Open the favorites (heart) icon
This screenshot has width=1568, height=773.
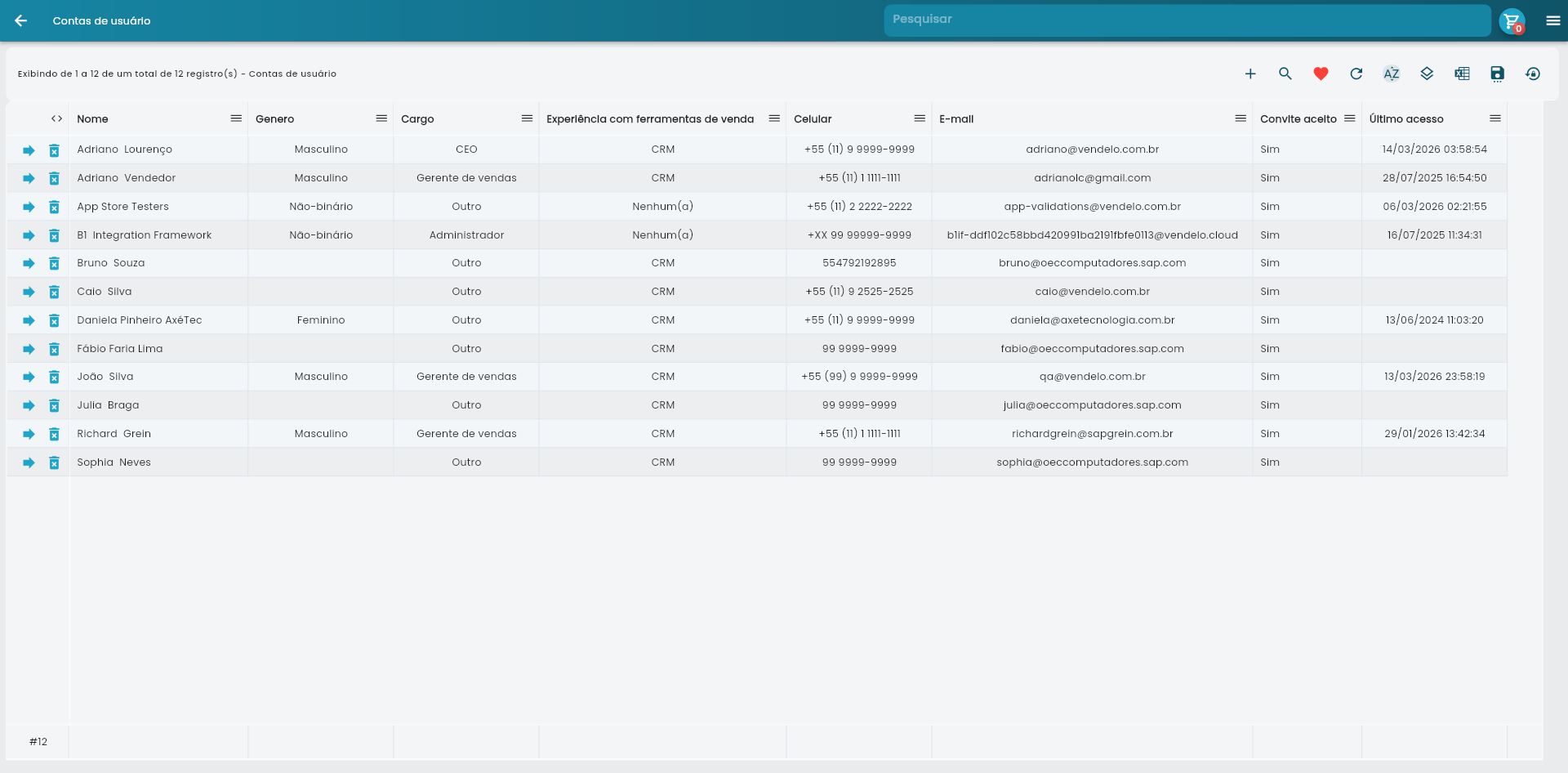[x=1320, y=74]
